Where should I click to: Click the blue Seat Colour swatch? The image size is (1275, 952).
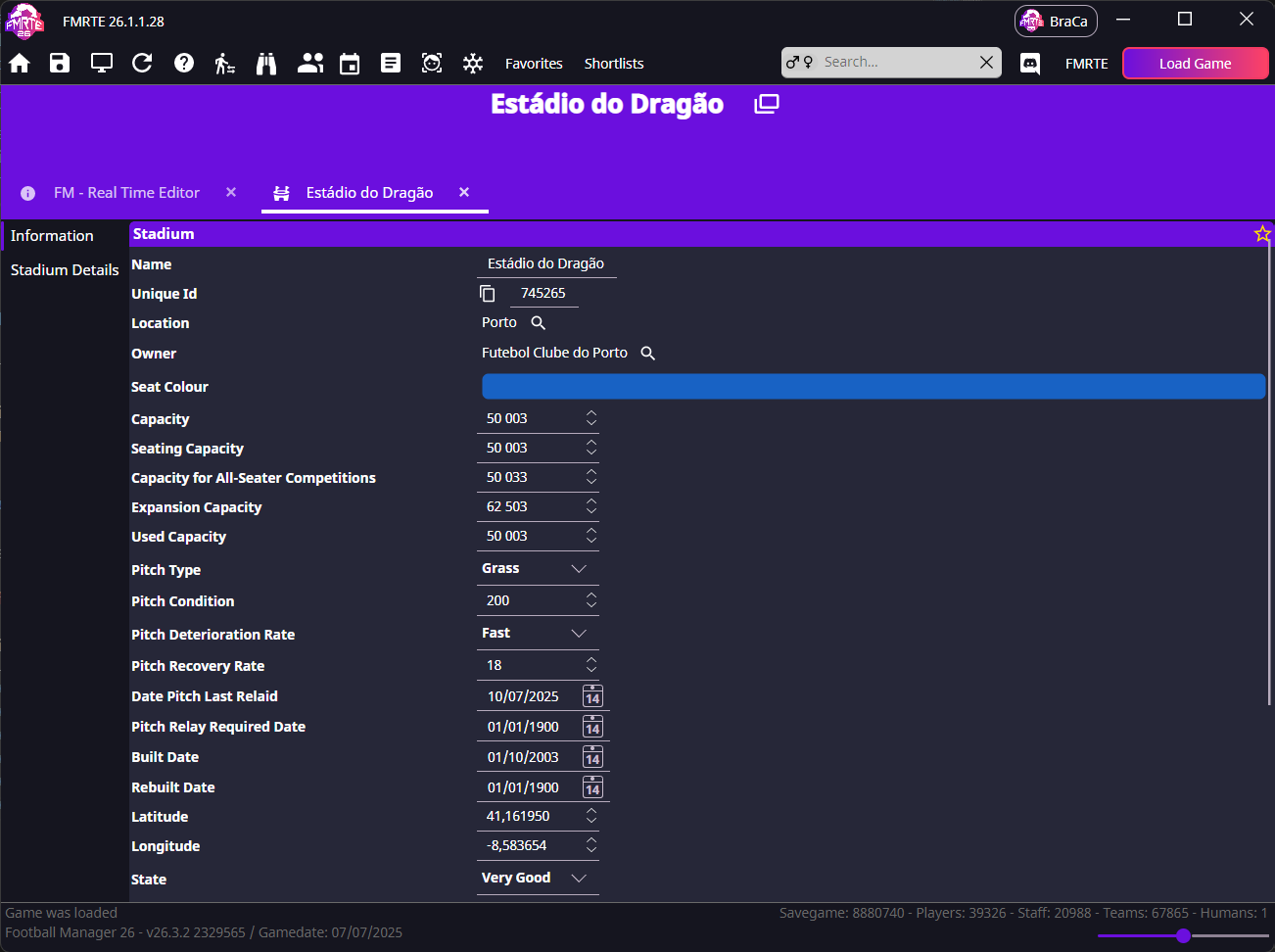tap(874, 386)
